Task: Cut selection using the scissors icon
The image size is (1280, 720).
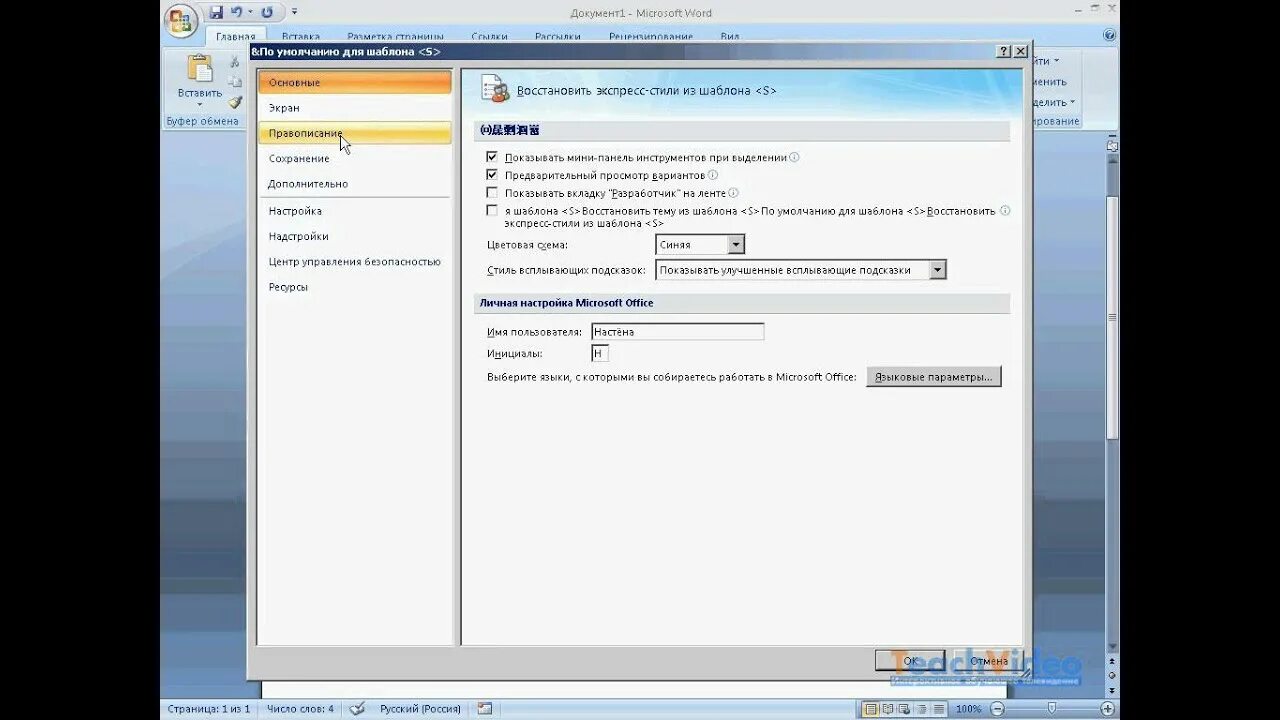Action: tap(235, 62)
